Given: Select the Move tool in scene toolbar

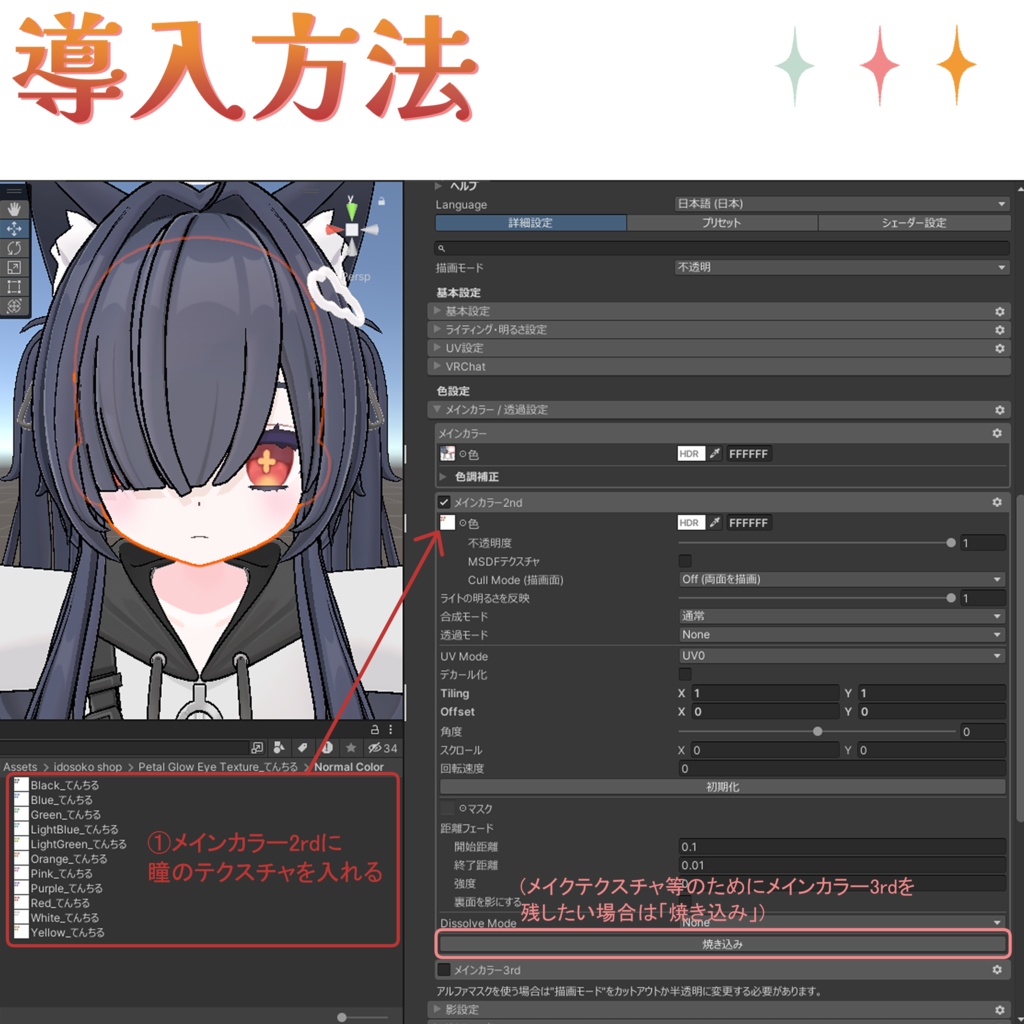Looking at the screenshot, I should pyautogui.click(x=14, y=229).
